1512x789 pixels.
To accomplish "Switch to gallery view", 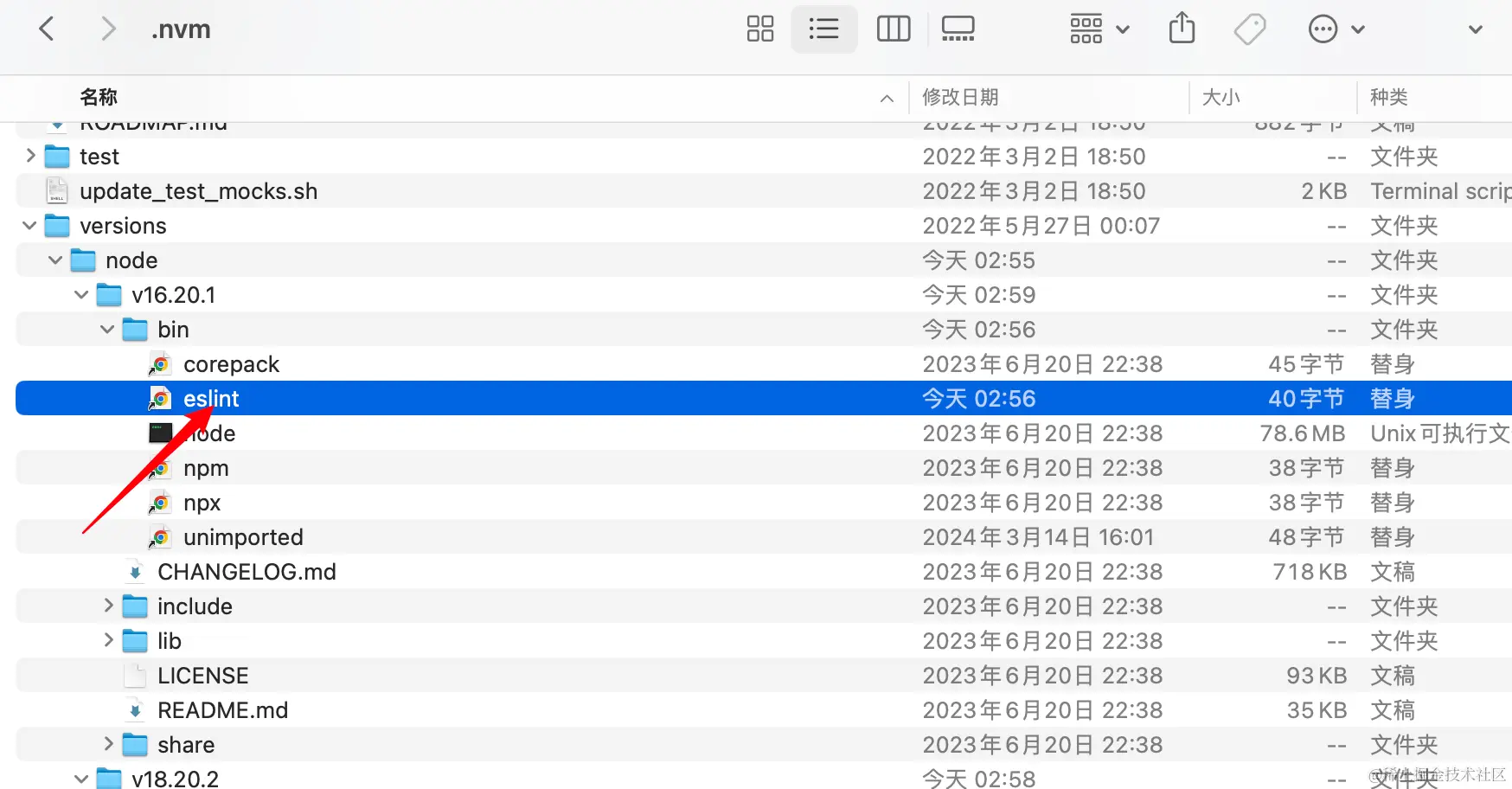I will point(958,29).
